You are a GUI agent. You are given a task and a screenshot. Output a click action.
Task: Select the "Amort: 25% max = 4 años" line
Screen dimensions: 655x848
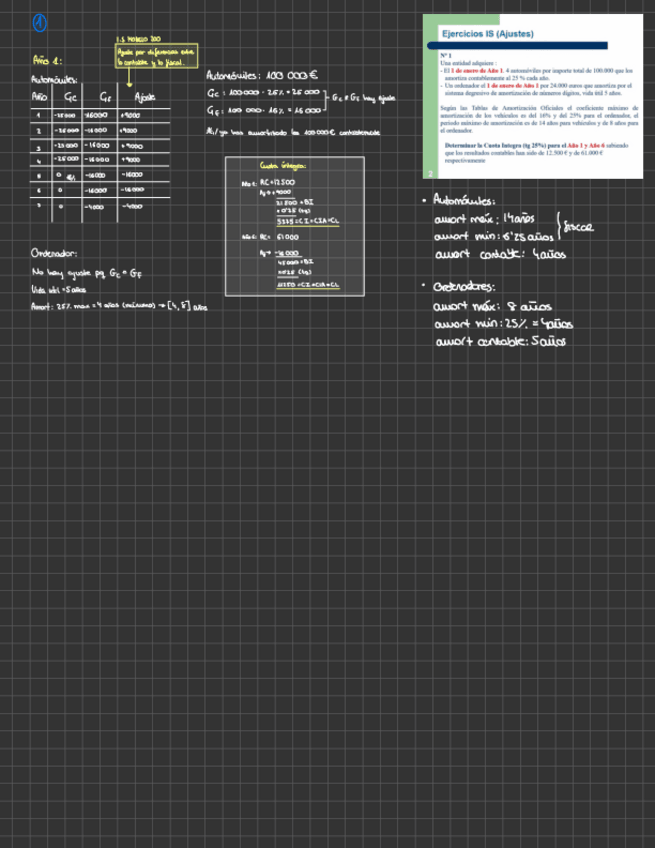(x=119, y=307)
